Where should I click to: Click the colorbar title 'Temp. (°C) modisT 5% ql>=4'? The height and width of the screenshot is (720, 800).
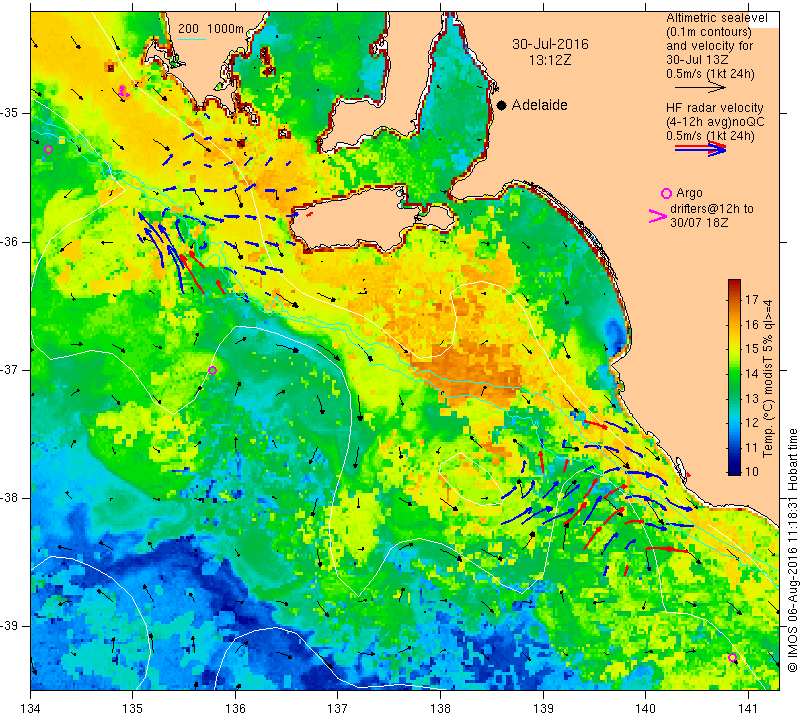[768, 378]
